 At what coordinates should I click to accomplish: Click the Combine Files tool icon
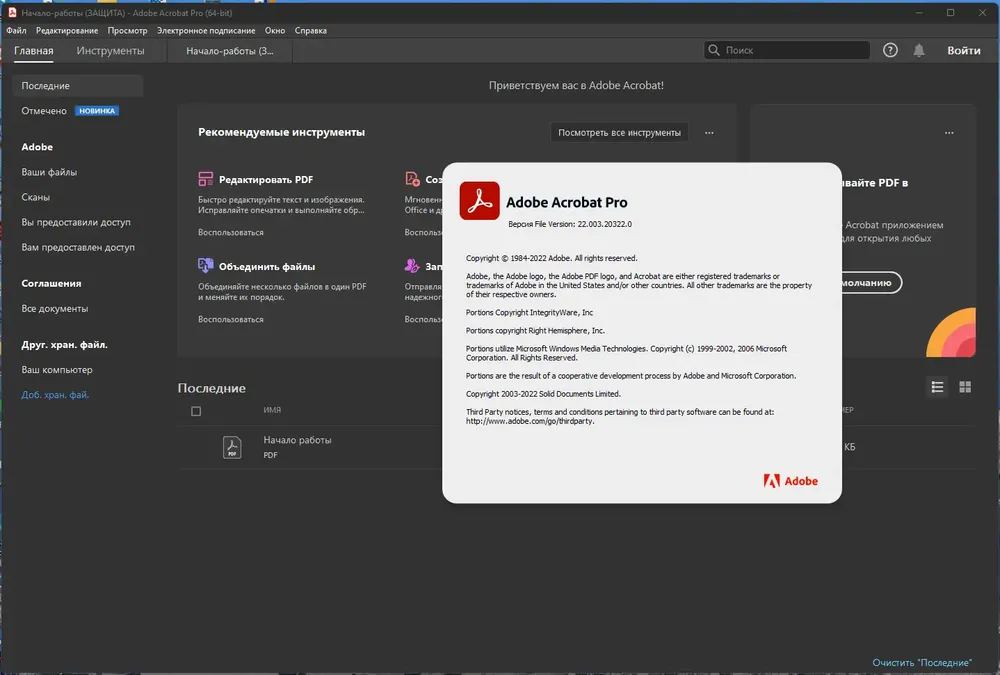(x=205, y=265)
